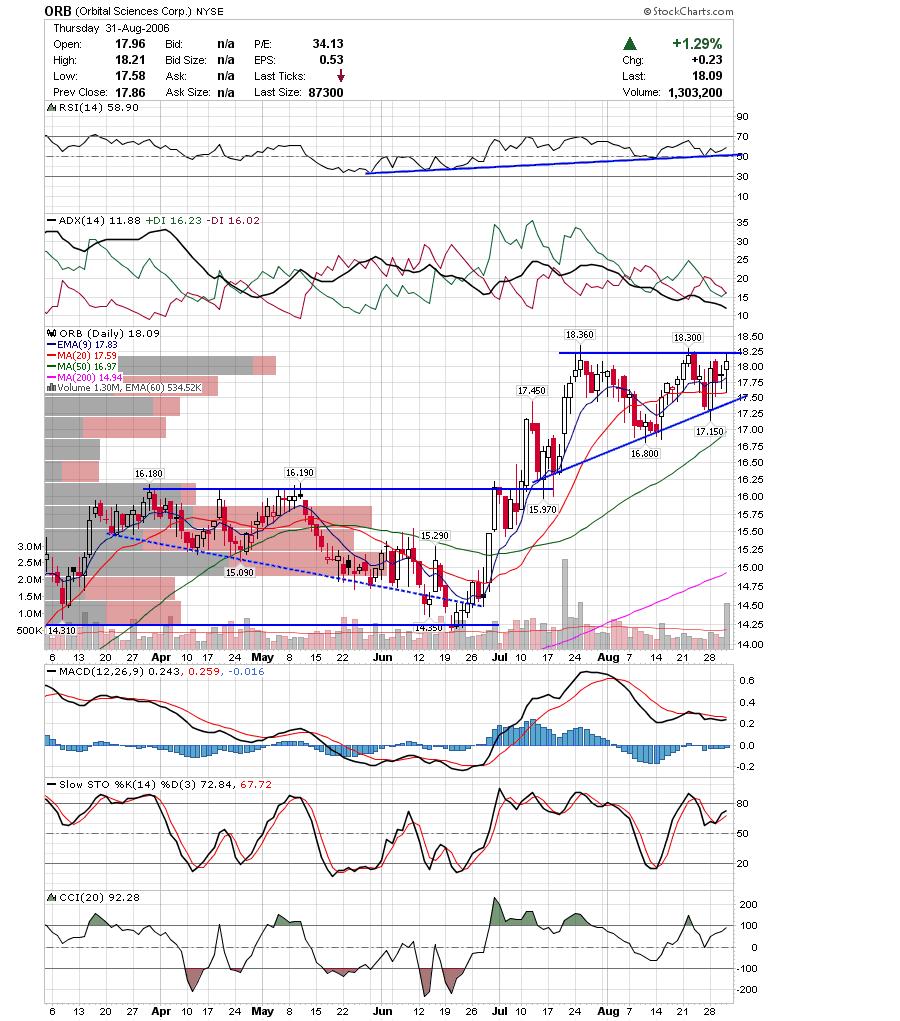Click the candlestick icon before ORB (Daily)
900x1021 pixels.
click(51, 333)
